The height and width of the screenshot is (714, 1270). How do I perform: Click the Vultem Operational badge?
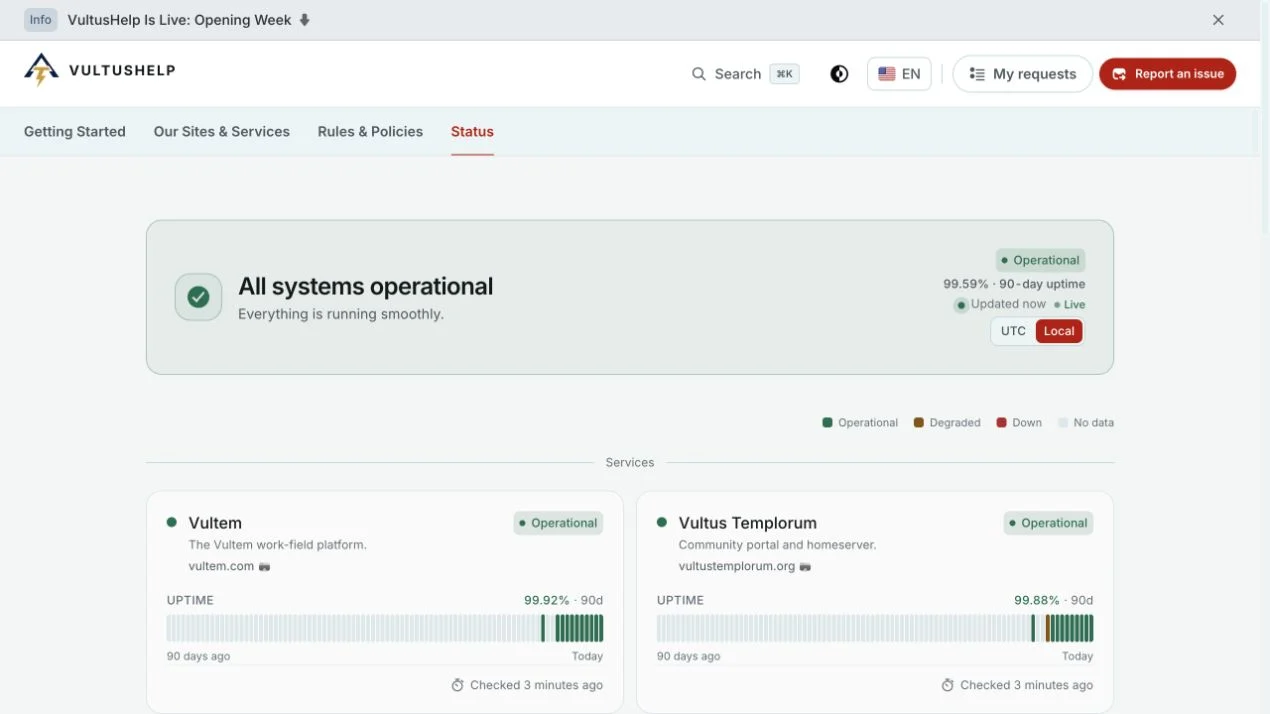click(558, 523)
